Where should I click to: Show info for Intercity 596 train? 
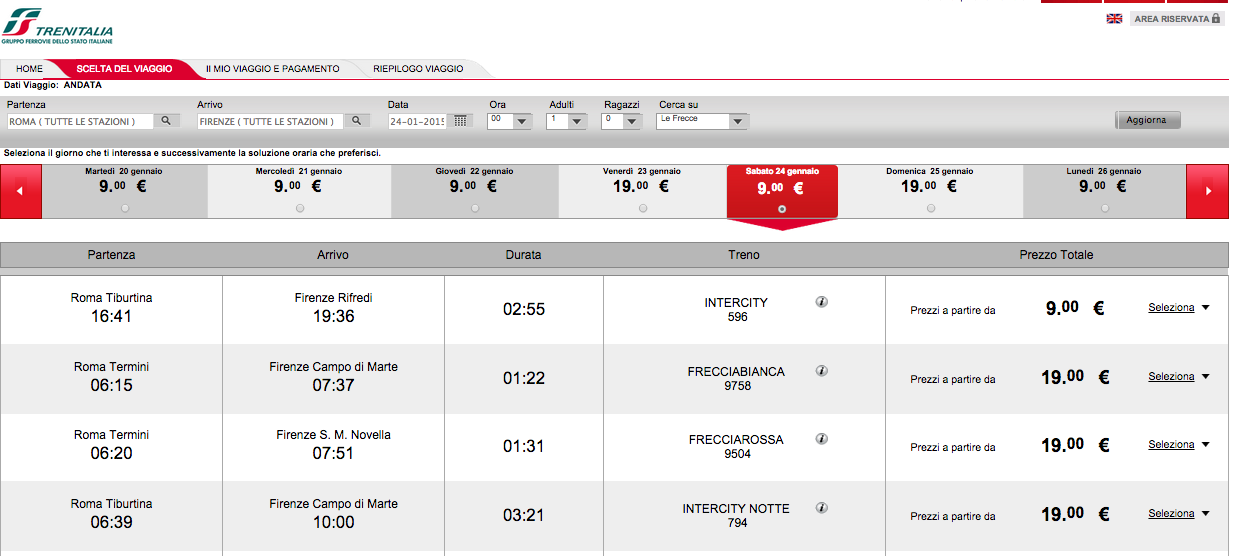click(822, 302)
